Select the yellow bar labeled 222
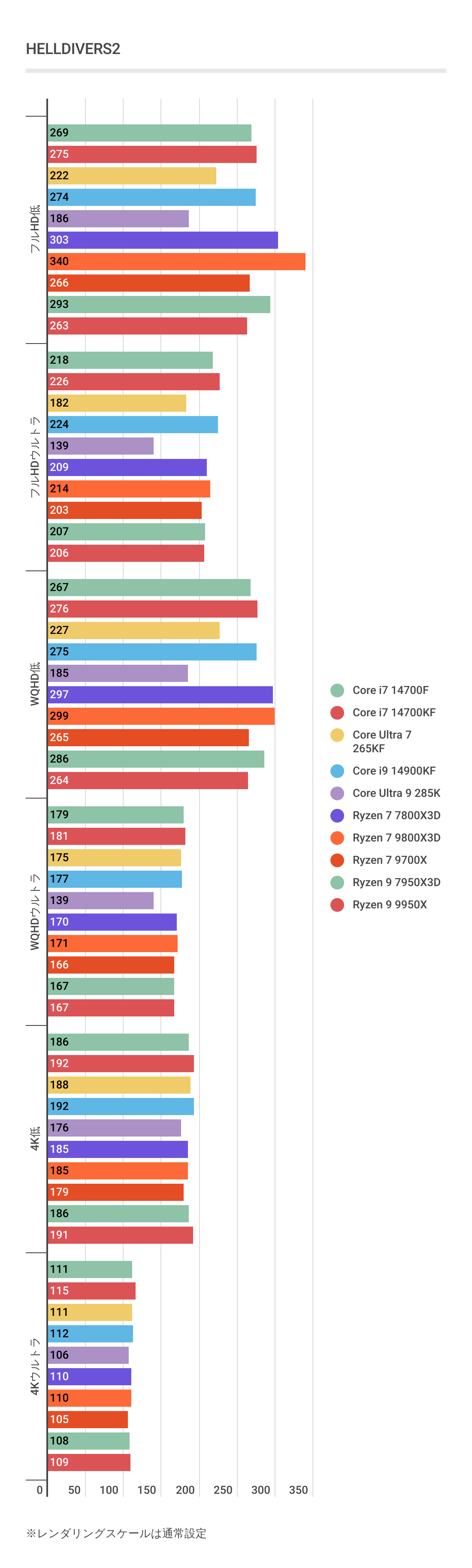Viewport: 472px width, 1568px height. tap(132, 176)
